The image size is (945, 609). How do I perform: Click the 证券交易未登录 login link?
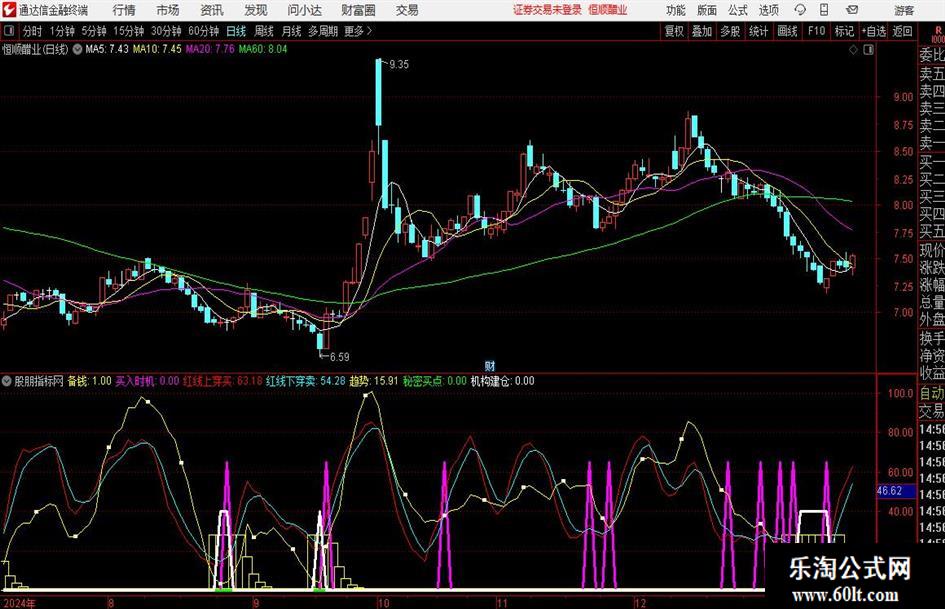pyautogui.click(x=547, y=10)
